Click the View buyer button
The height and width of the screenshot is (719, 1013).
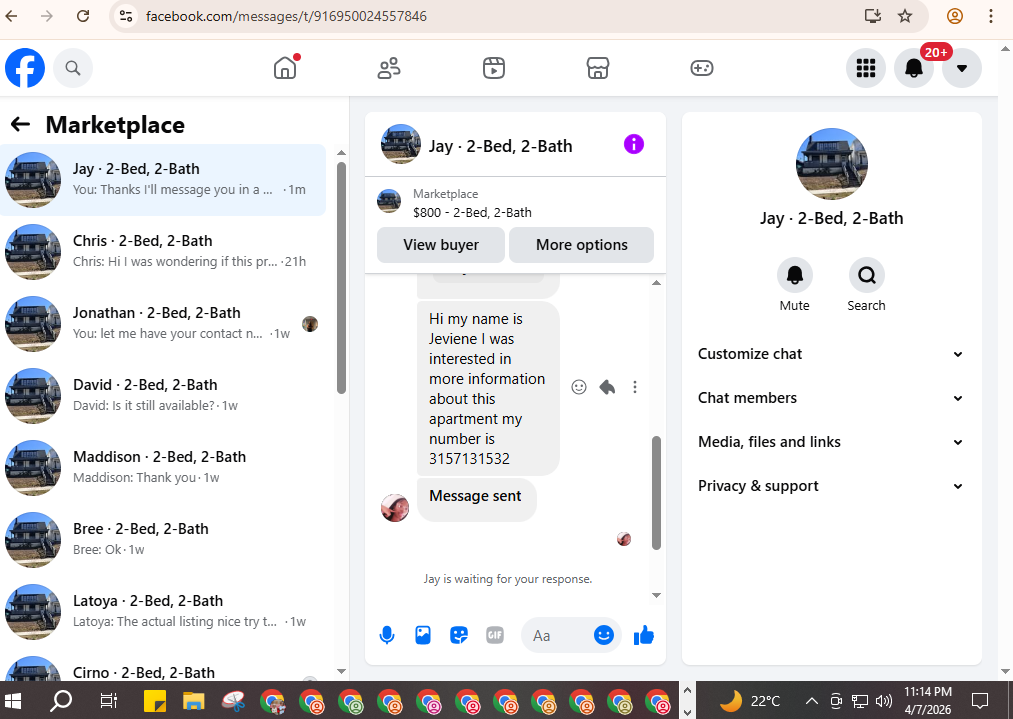pos(441,245)
